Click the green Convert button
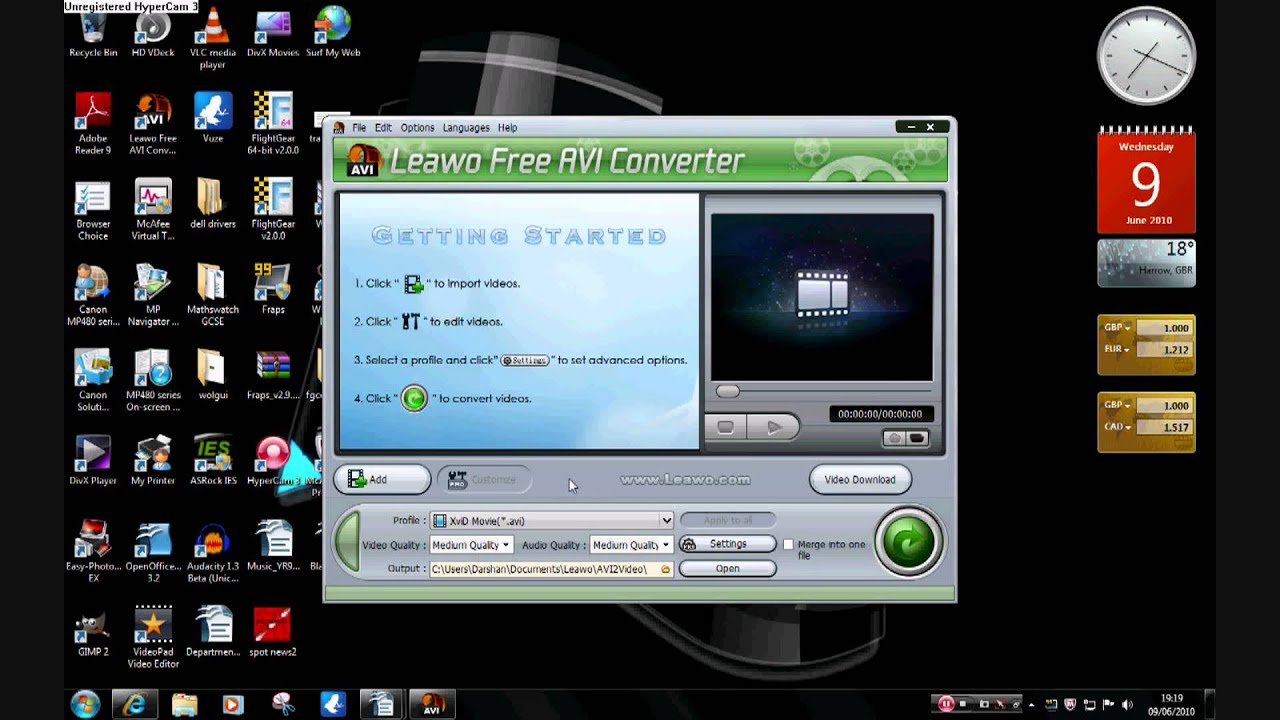The width and height of the screenshot is (1280, 720). (908, 543)
